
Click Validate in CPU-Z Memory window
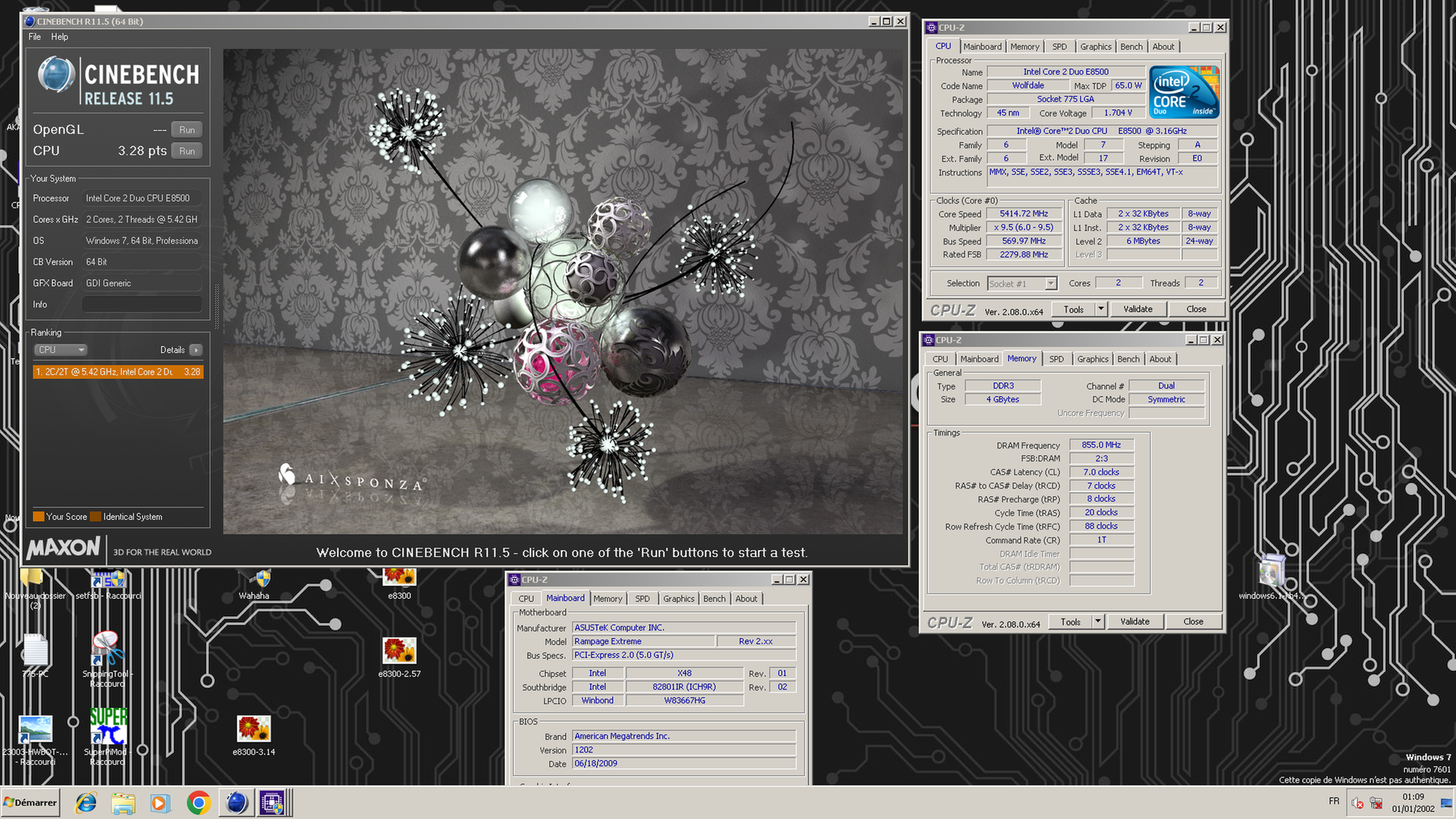point(1134,621)
